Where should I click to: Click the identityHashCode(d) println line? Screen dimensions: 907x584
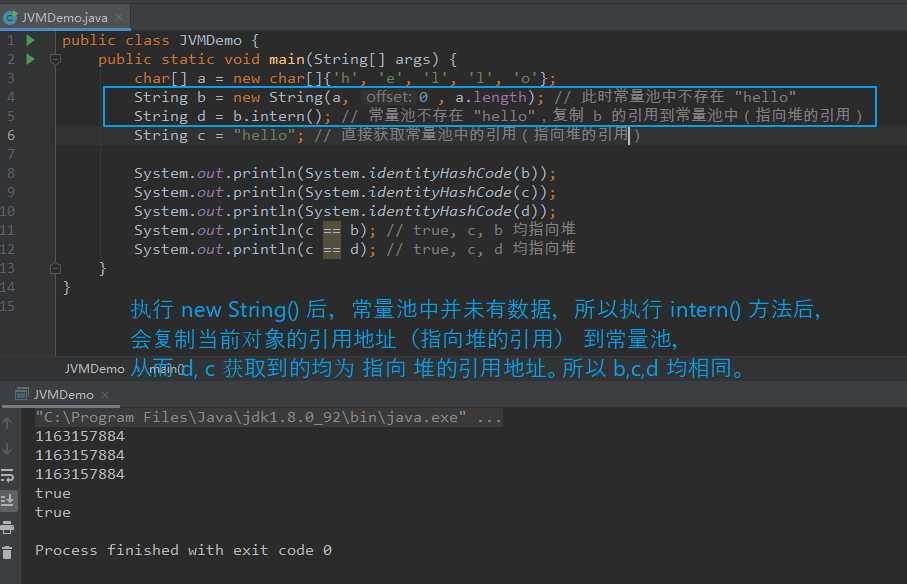point(345,211)
